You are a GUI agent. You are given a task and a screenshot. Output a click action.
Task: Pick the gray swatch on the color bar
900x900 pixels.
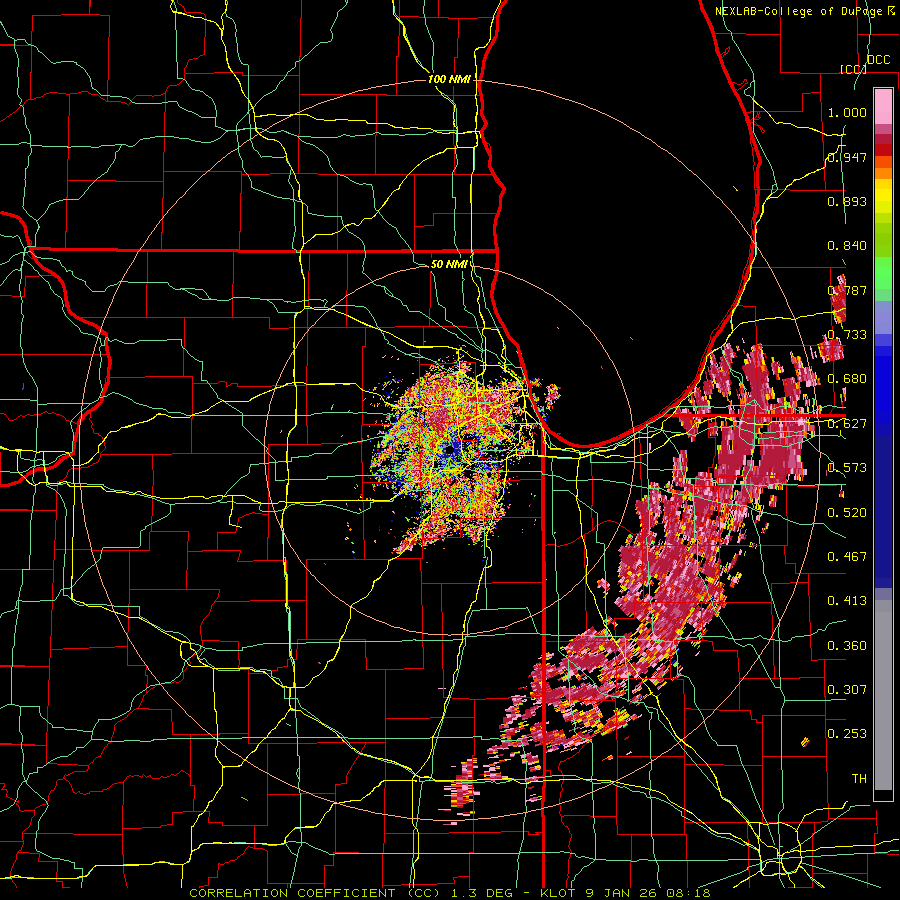click(x=883, y=695)
